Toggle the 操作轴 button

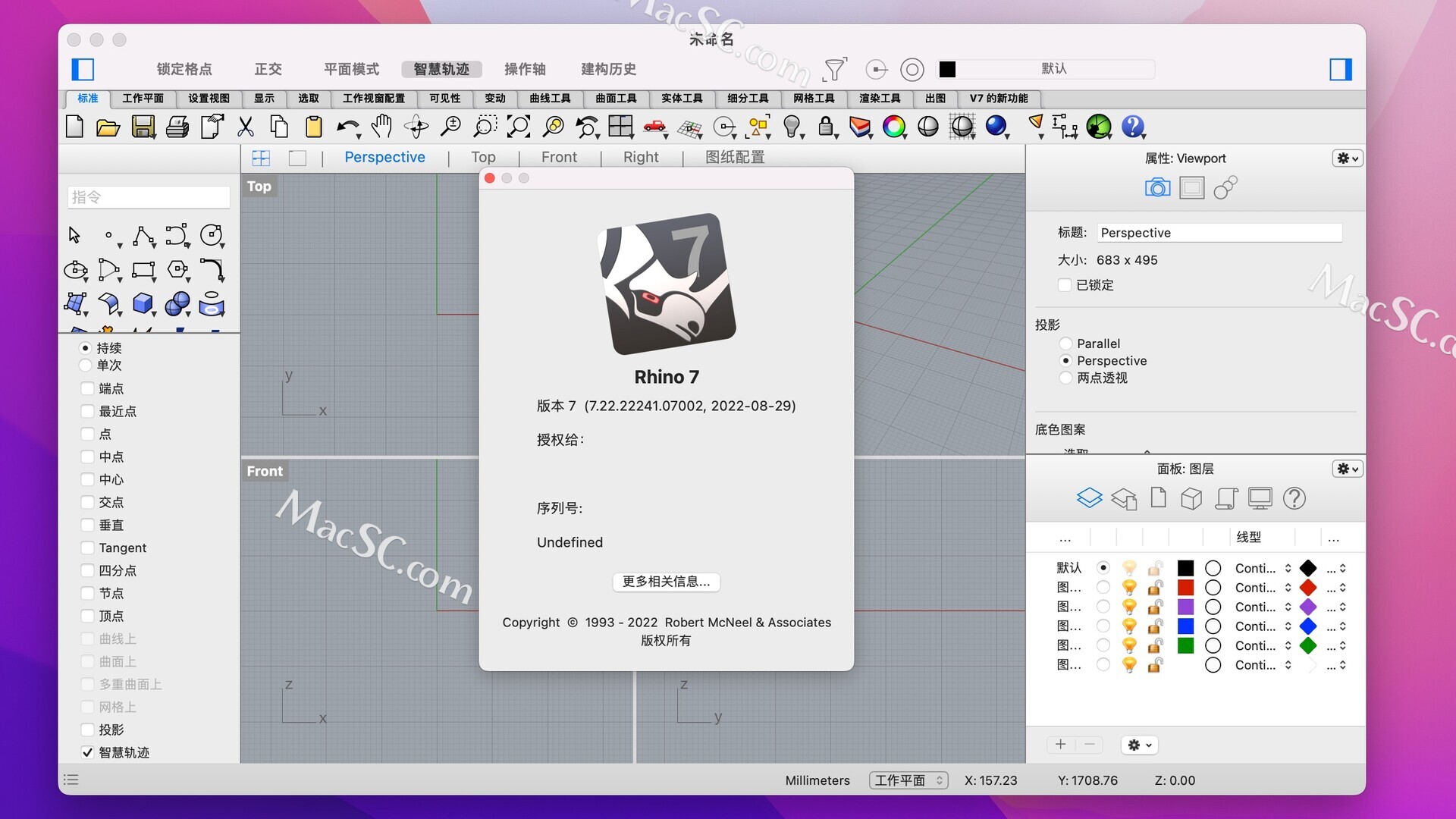(525, 69)
